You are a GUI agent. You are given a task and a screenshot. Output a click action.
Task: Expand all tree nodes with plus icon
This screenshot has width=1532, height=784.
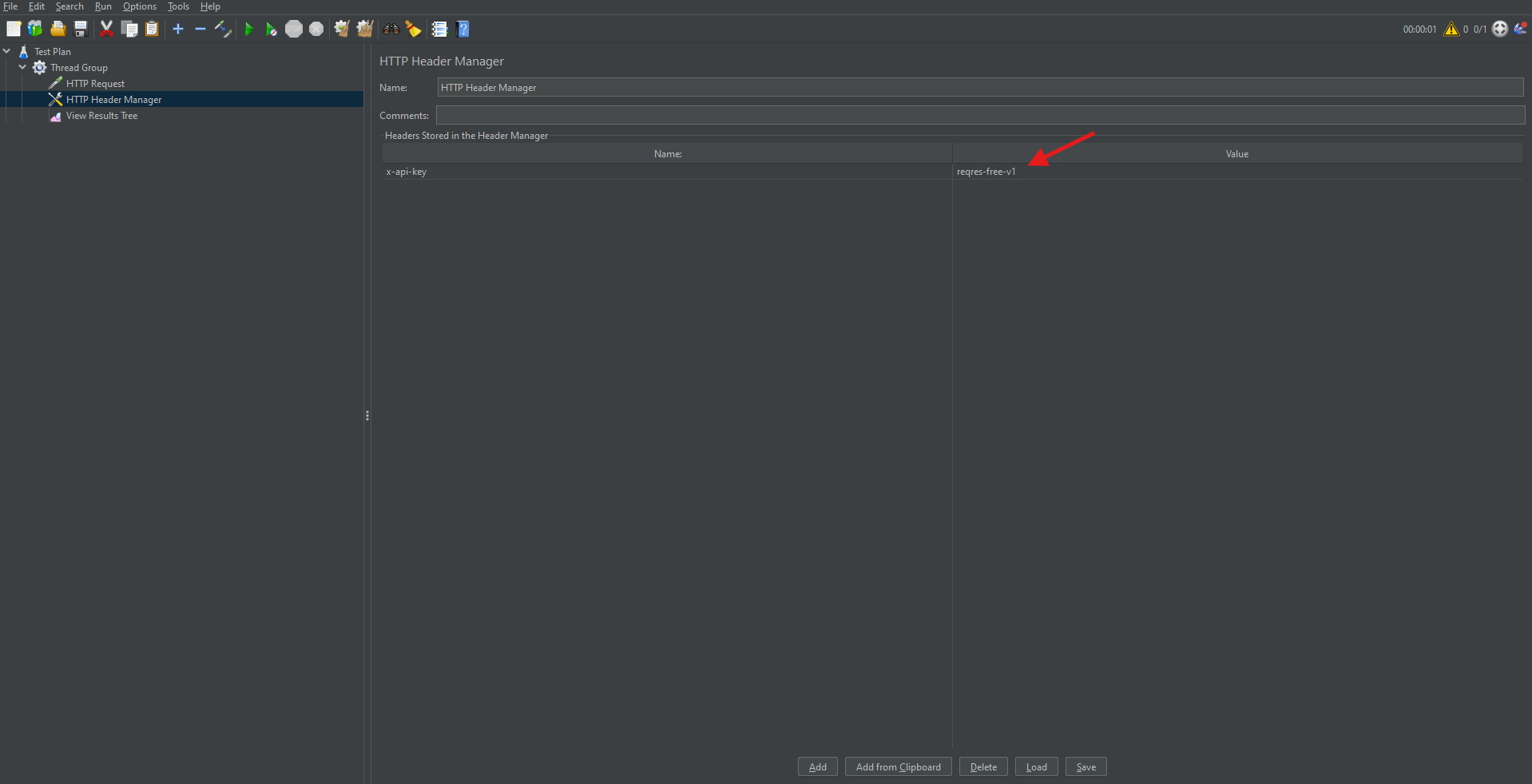click(178, 29)
